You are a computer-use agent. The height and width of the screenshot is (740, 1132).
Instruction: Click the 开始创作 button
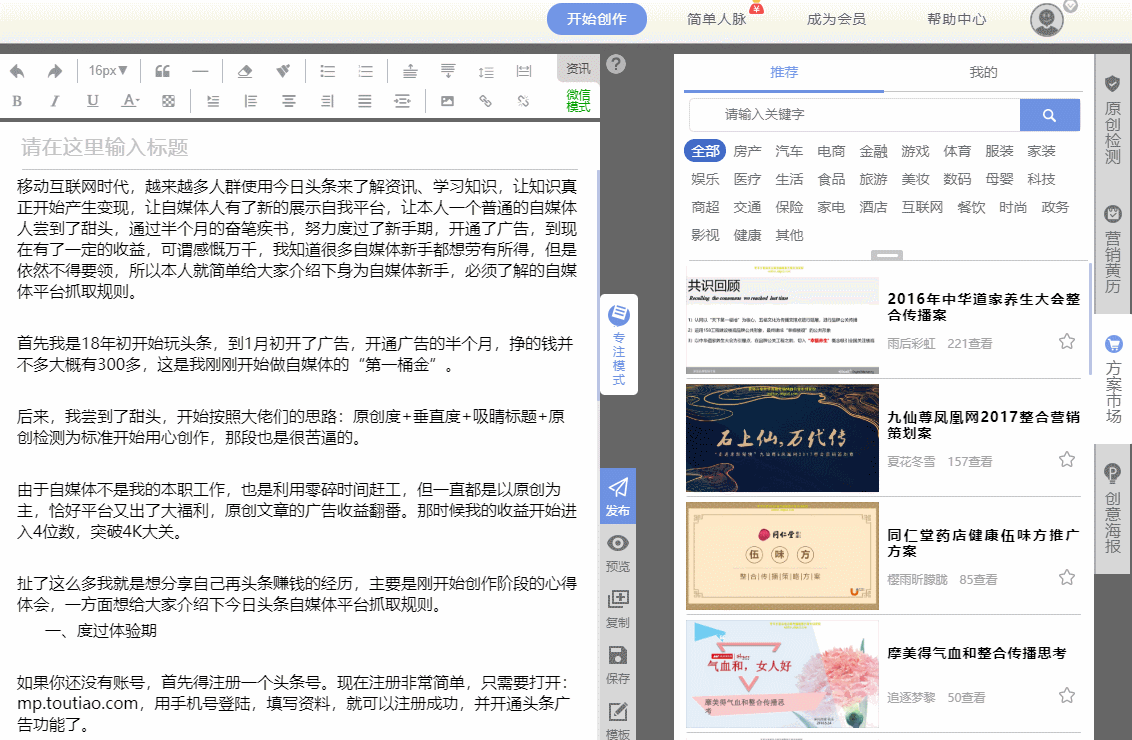[596, 19]
